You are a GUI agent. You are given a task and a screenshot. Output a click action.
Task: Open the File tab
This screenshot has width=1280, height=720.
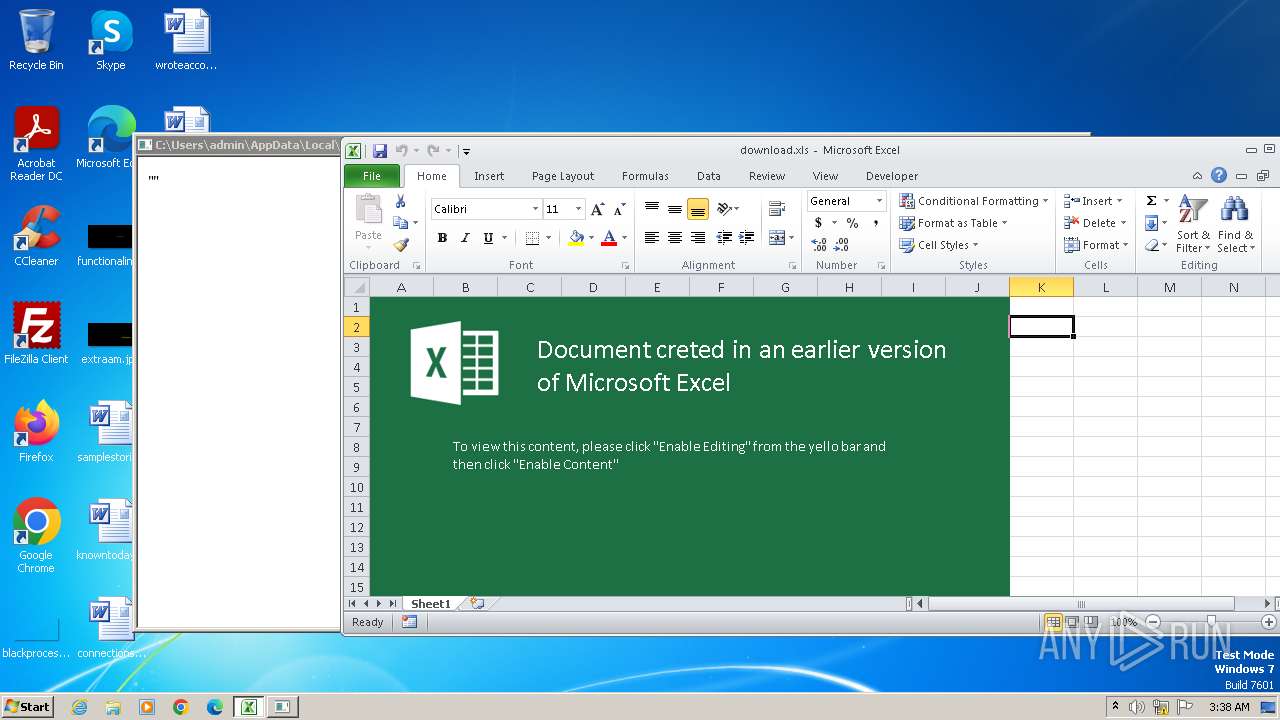372,176
